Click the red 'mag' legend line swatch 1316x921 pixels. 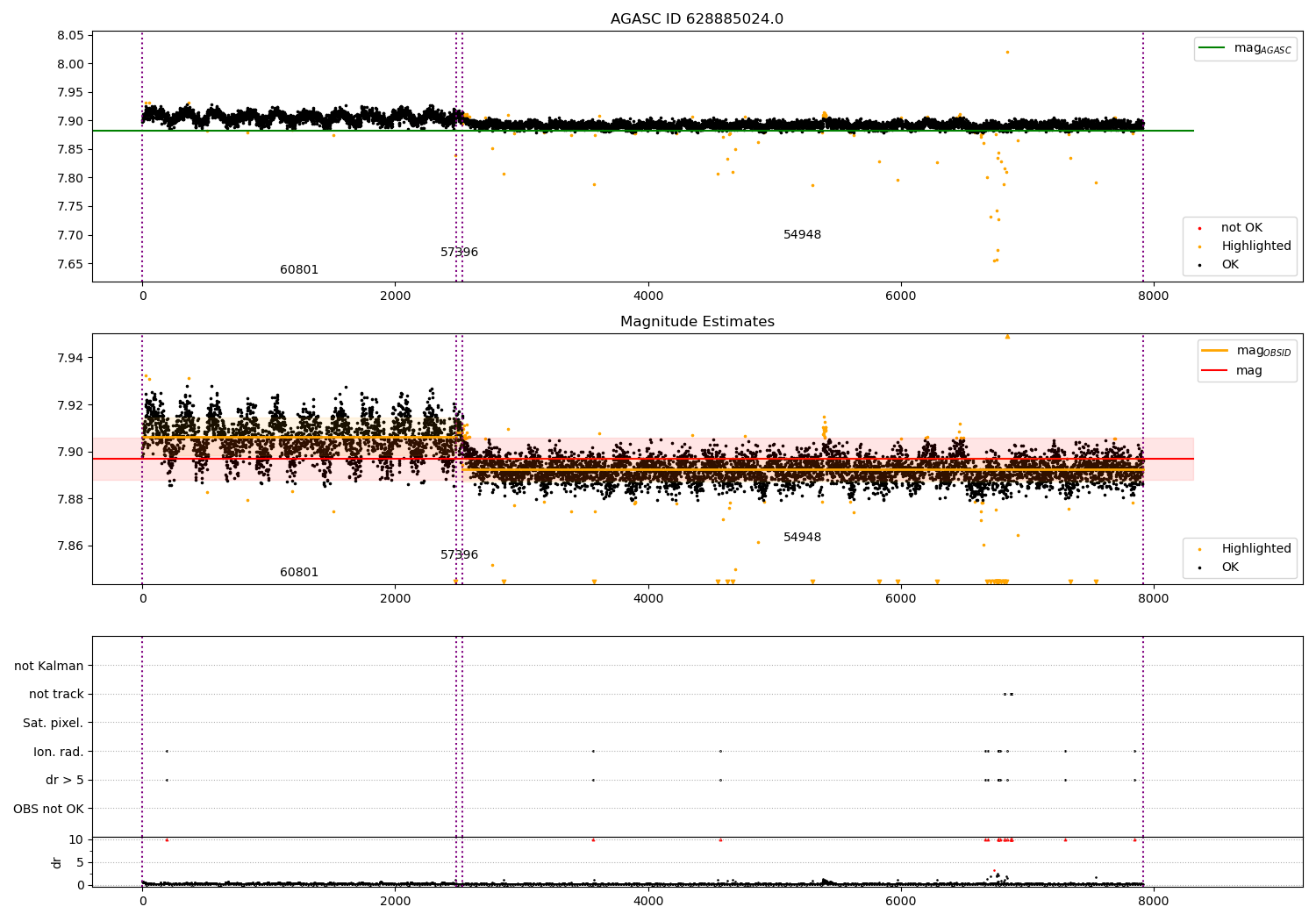coord(1215,370)
